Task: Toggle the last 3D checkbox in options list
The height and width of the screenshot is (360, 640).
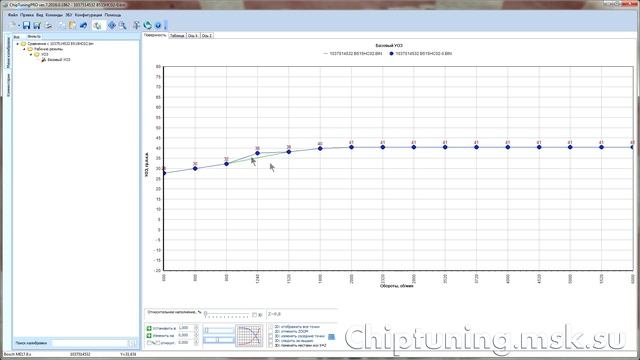Action: click(x=271, y=345)
